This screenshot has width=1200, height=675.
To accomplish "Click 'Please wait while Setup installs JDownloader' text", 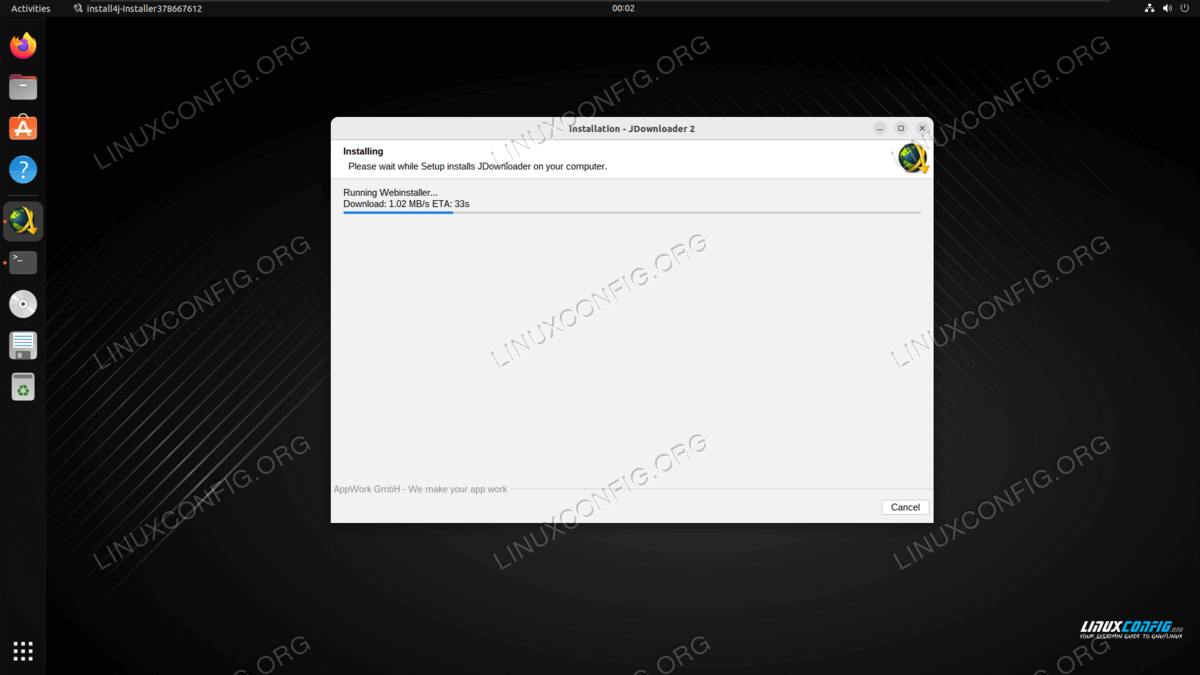I will (x=477, y=166).
